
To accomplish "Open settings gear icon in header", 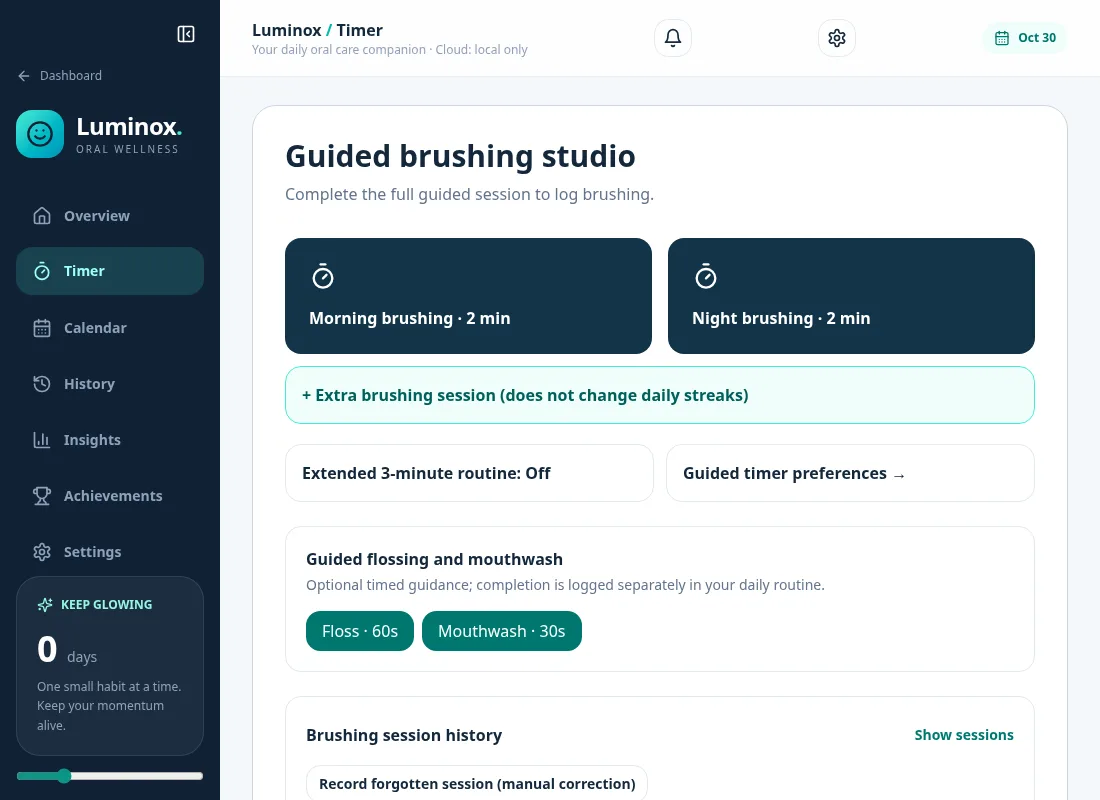I will click(x=837, y=38).
